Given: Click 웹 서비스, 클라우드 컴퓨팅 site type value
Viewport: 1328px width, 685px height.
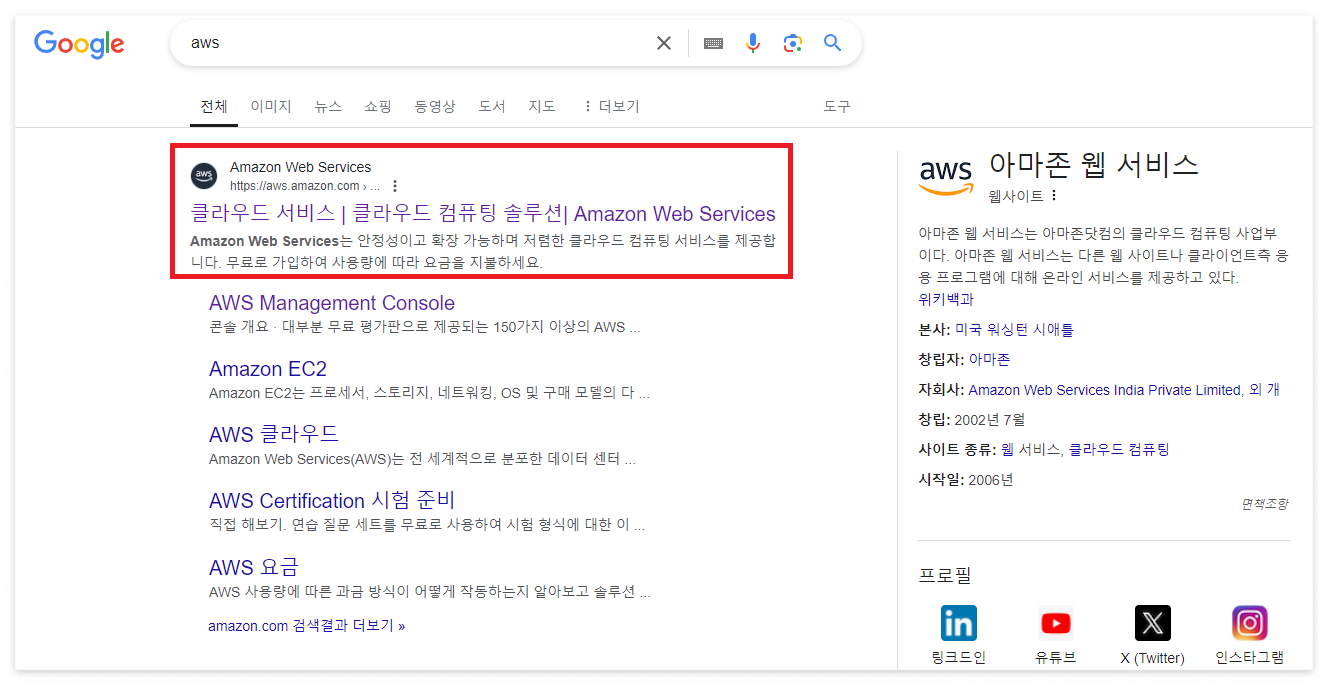Looking at the screenshot, I should [x=1085, y=450].
